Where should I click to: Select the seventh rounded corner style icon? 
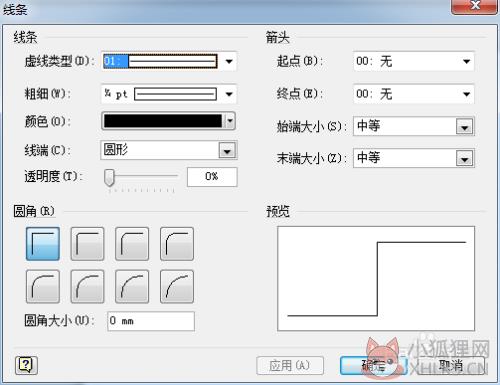[132, 287]
